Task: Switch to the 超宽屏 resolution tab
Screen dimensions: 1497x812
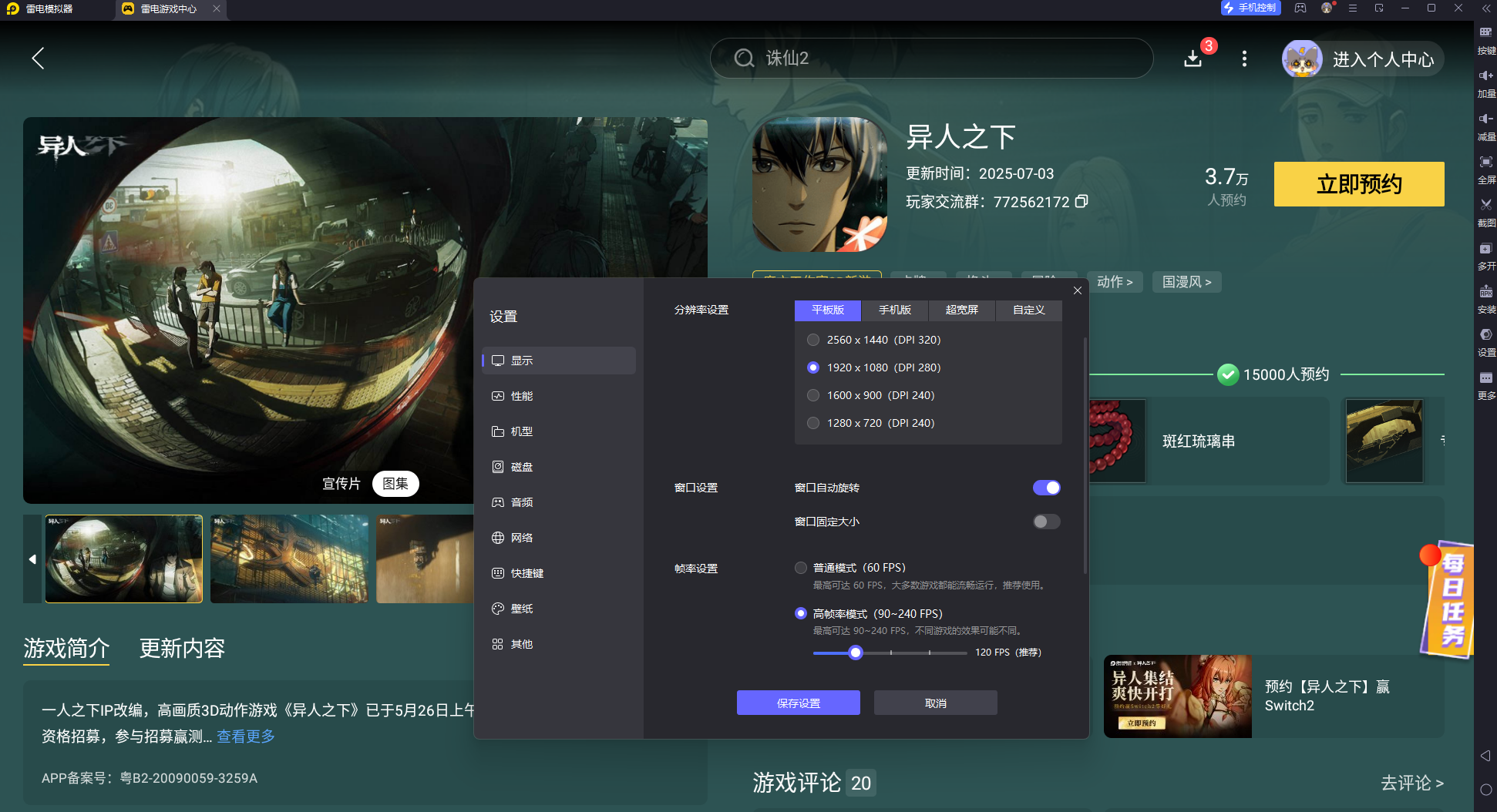Action: [x=962, y=310]
